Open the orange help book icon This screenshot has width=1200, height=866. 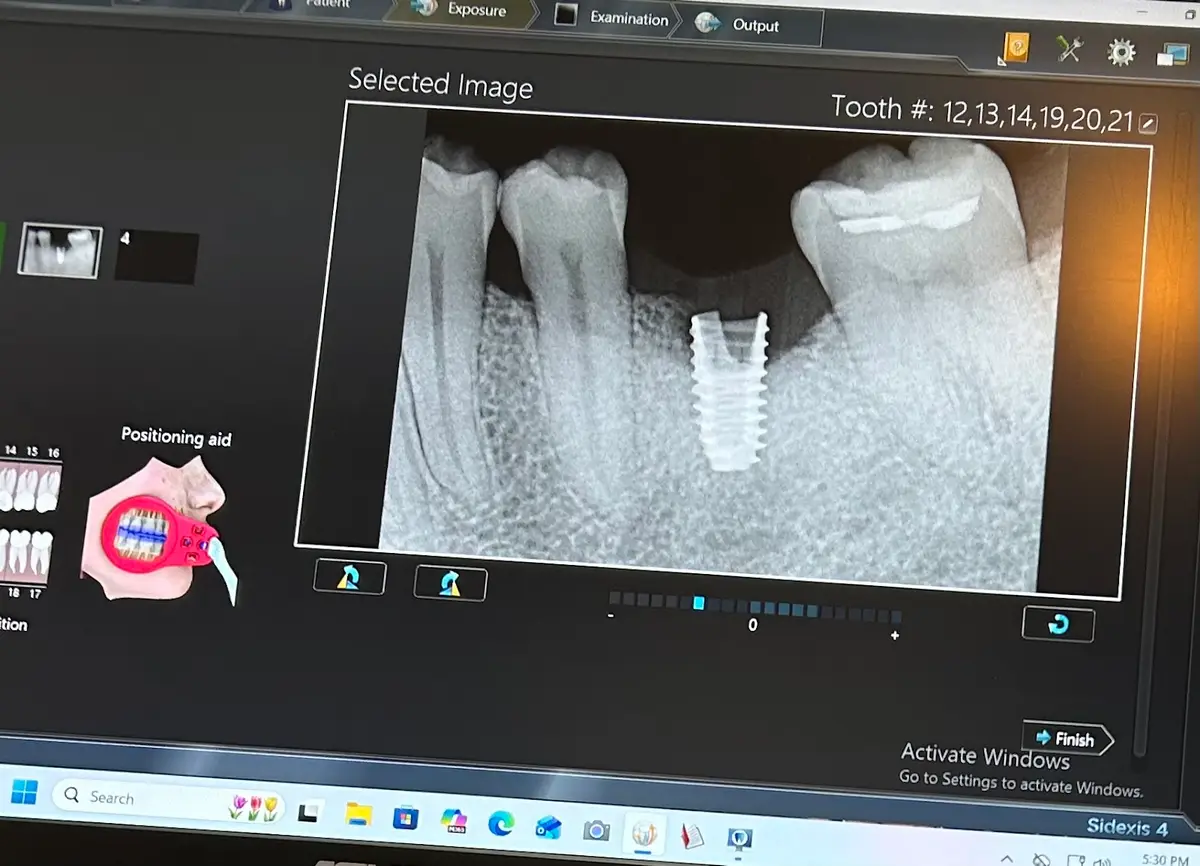(1015, 47)
